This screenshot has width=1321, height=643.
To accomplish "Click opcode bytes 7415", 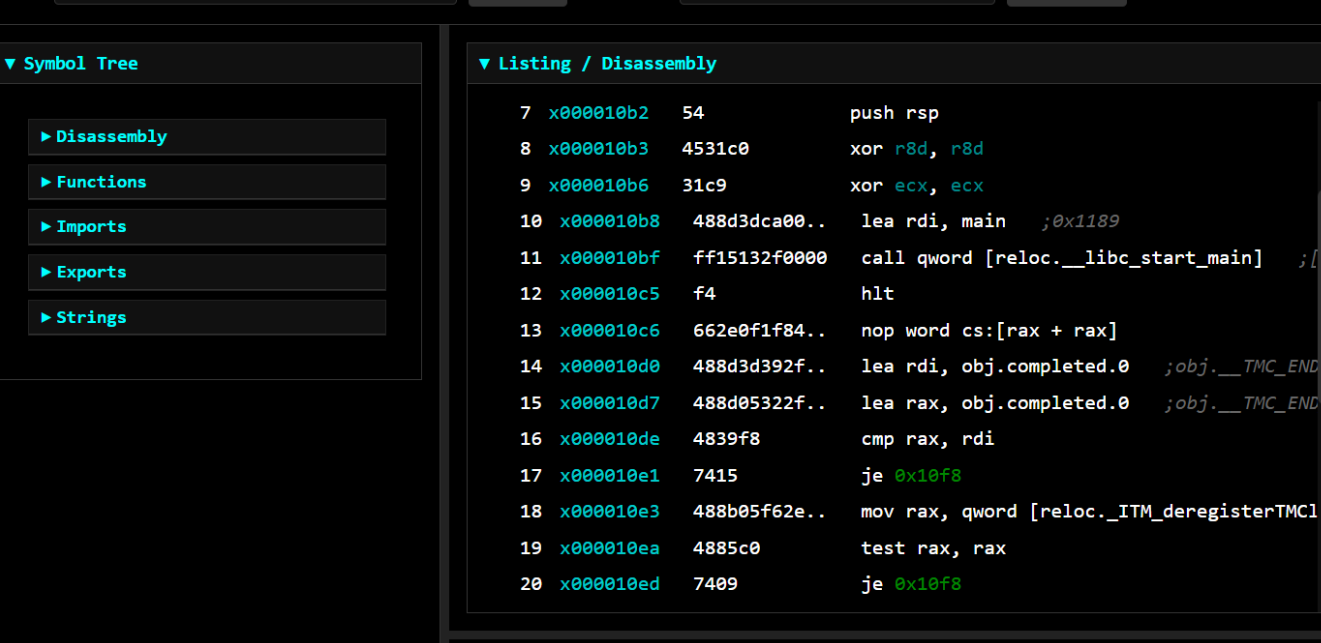I will click(715, 475).
